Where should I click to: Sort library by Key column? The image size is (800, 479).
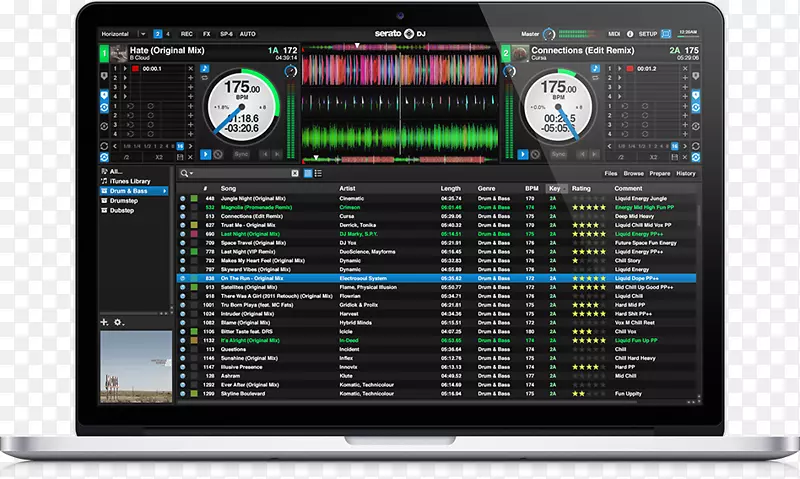coord(556,188)
